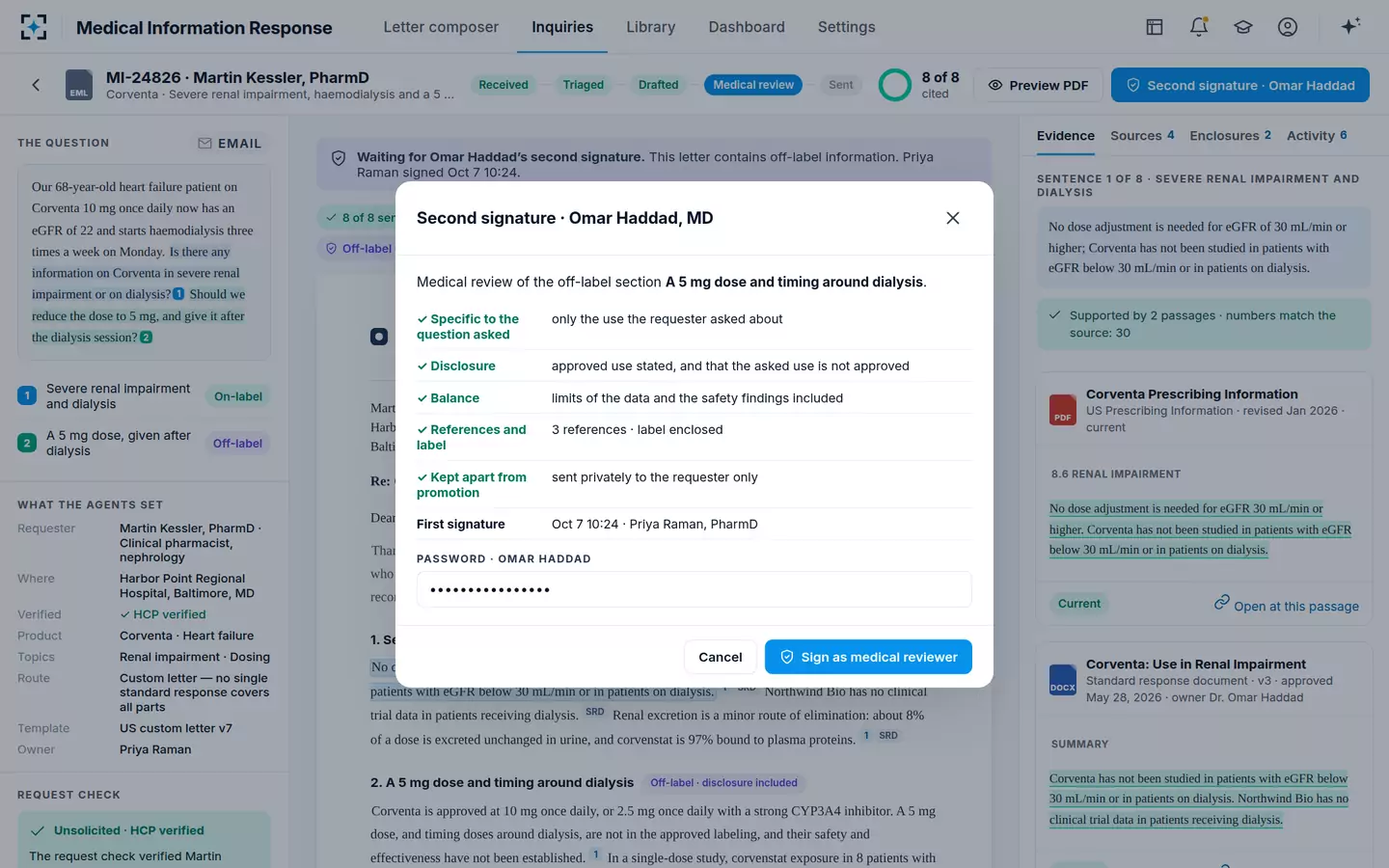Open the graduation cap training icon

1243,27
